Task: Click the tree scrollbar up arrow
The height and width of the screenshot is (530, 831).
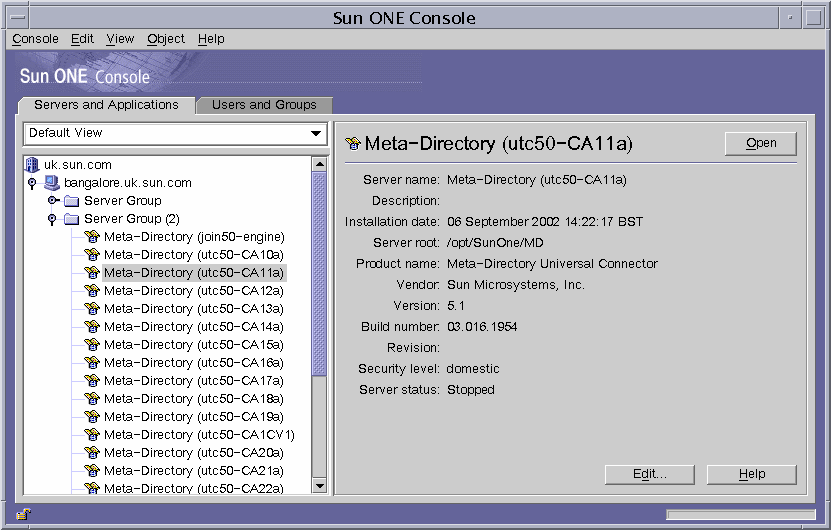Action: (320, 164)
